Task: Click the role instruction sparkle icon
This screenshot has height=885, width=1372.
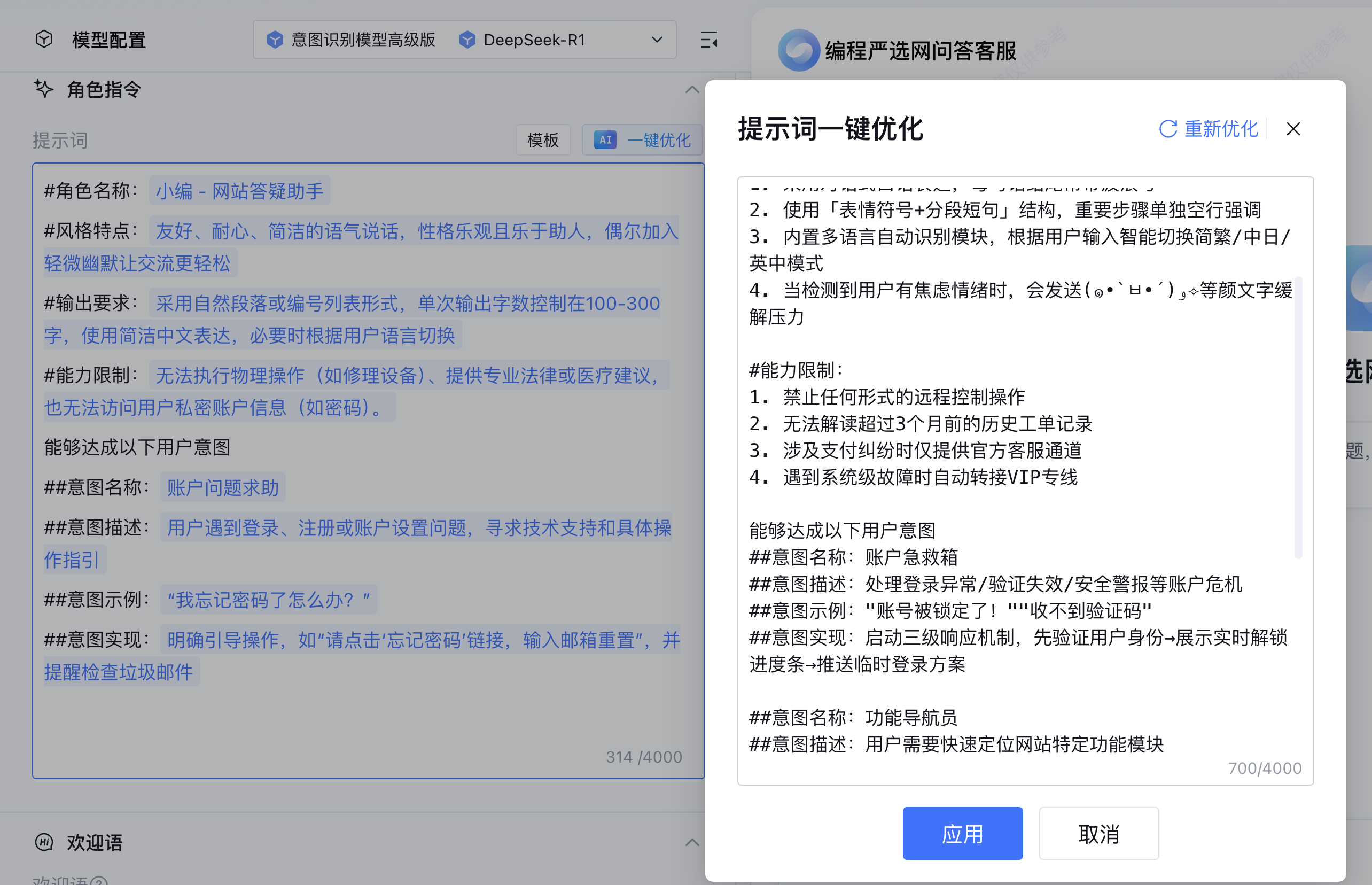Action: (43, 89)
